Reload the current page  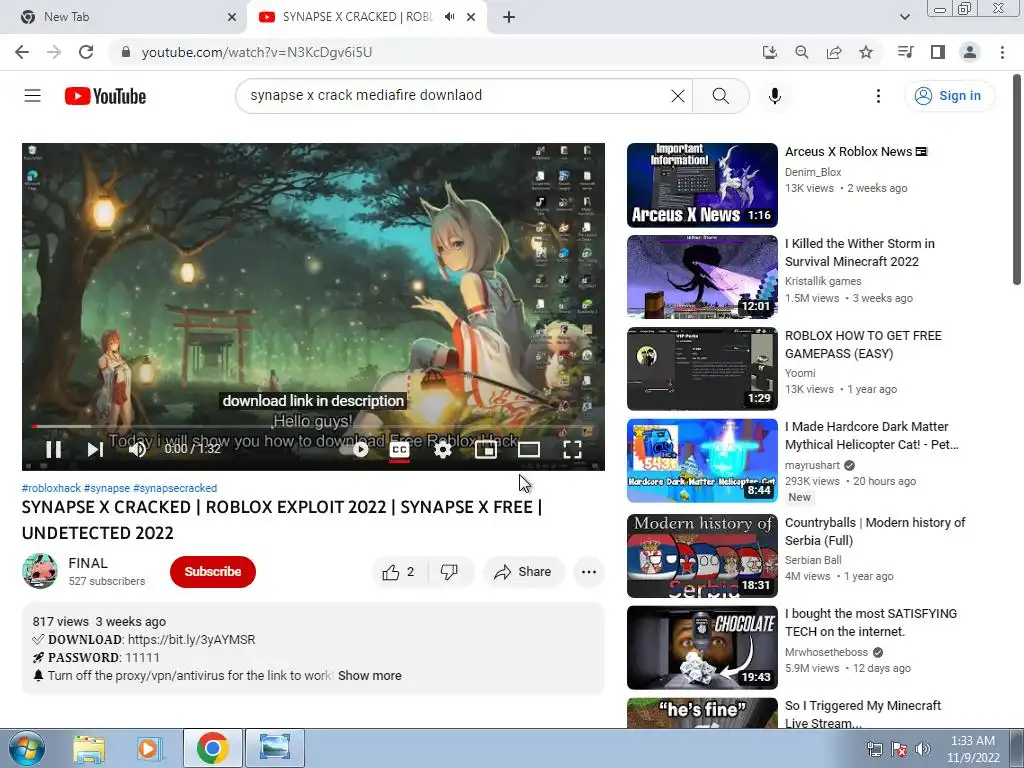pyautogui.click(x=86, y=52)
